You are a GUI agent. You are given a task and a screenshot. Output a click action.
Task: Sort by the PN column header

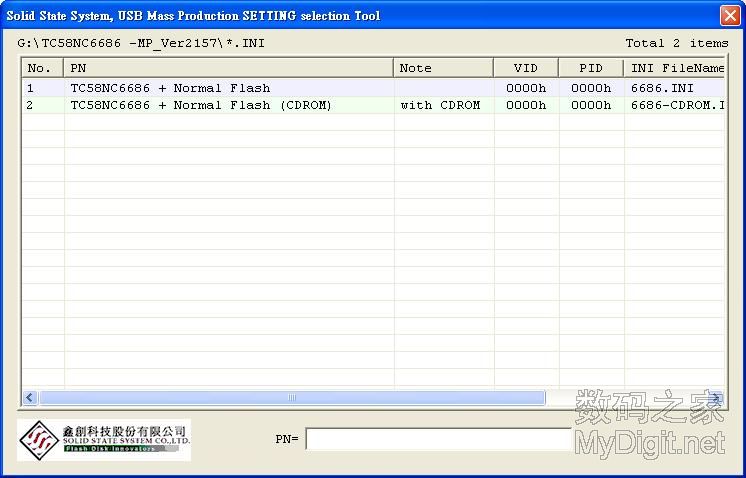pos(228,68)
